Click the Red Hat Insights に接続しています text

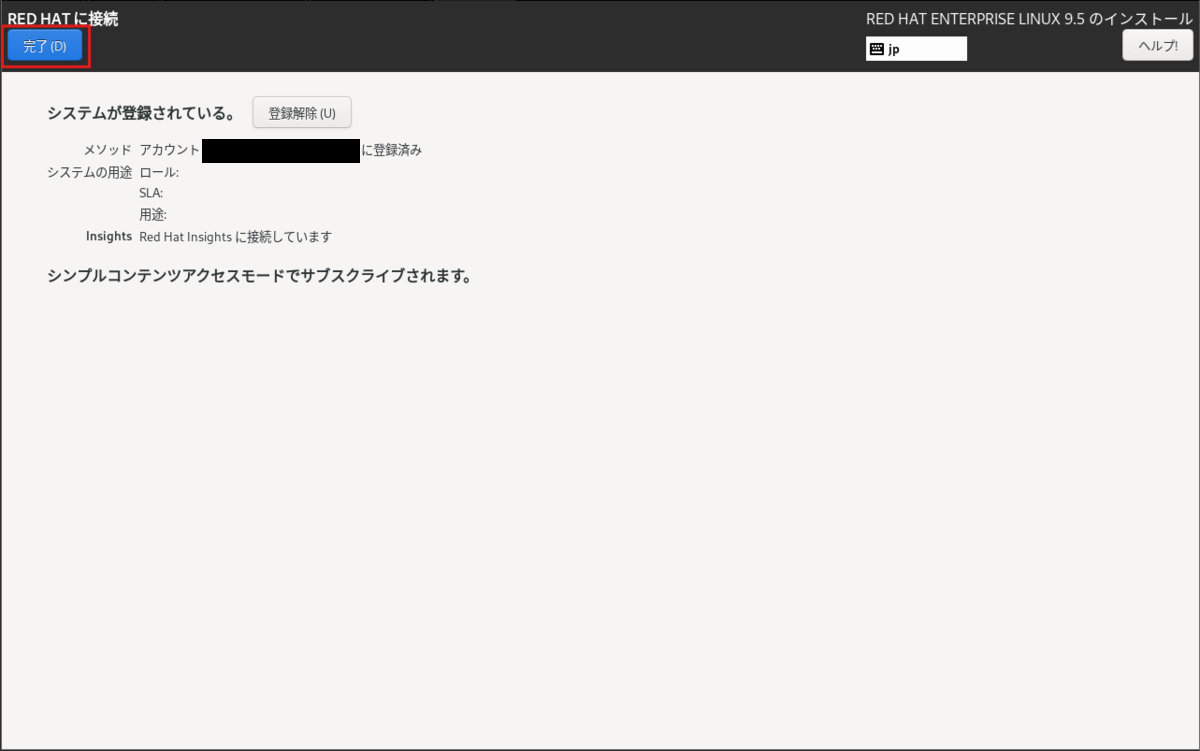(235, 237)
